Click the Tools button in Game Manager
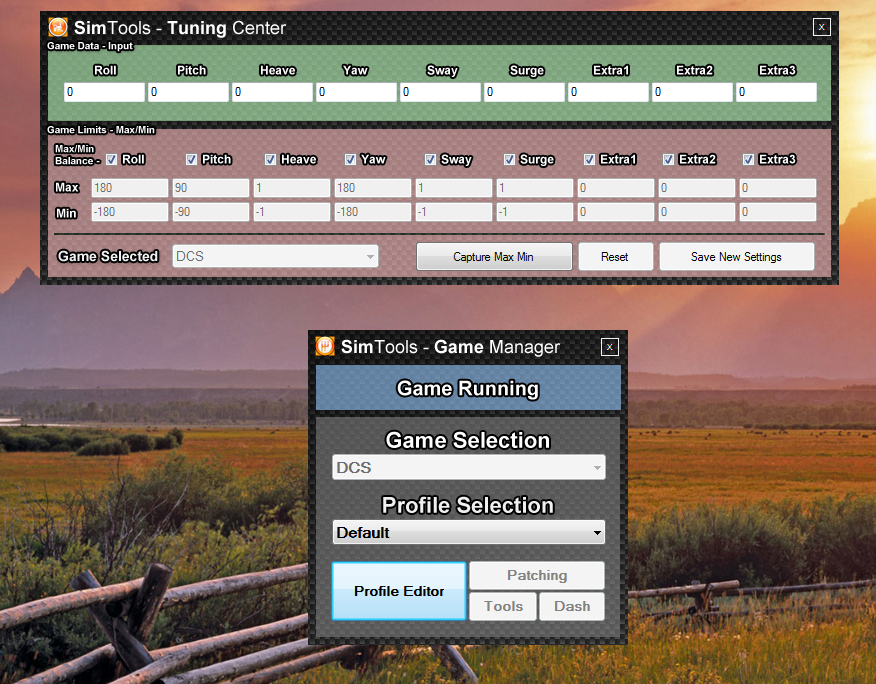Image resolution: width=876 pixels, height=684 pixels. pos(503,606)
